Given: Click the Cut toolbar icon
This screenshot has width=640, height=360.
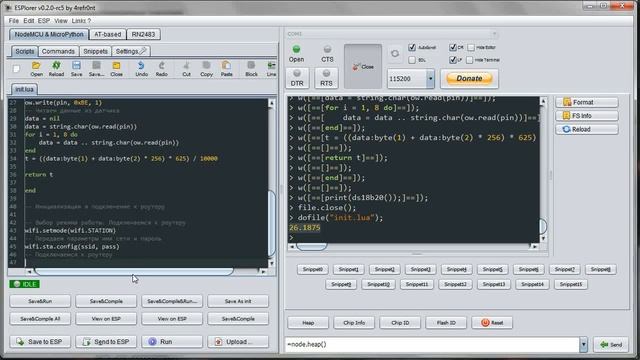Looking at the screenshot, I should pos(187,69).
